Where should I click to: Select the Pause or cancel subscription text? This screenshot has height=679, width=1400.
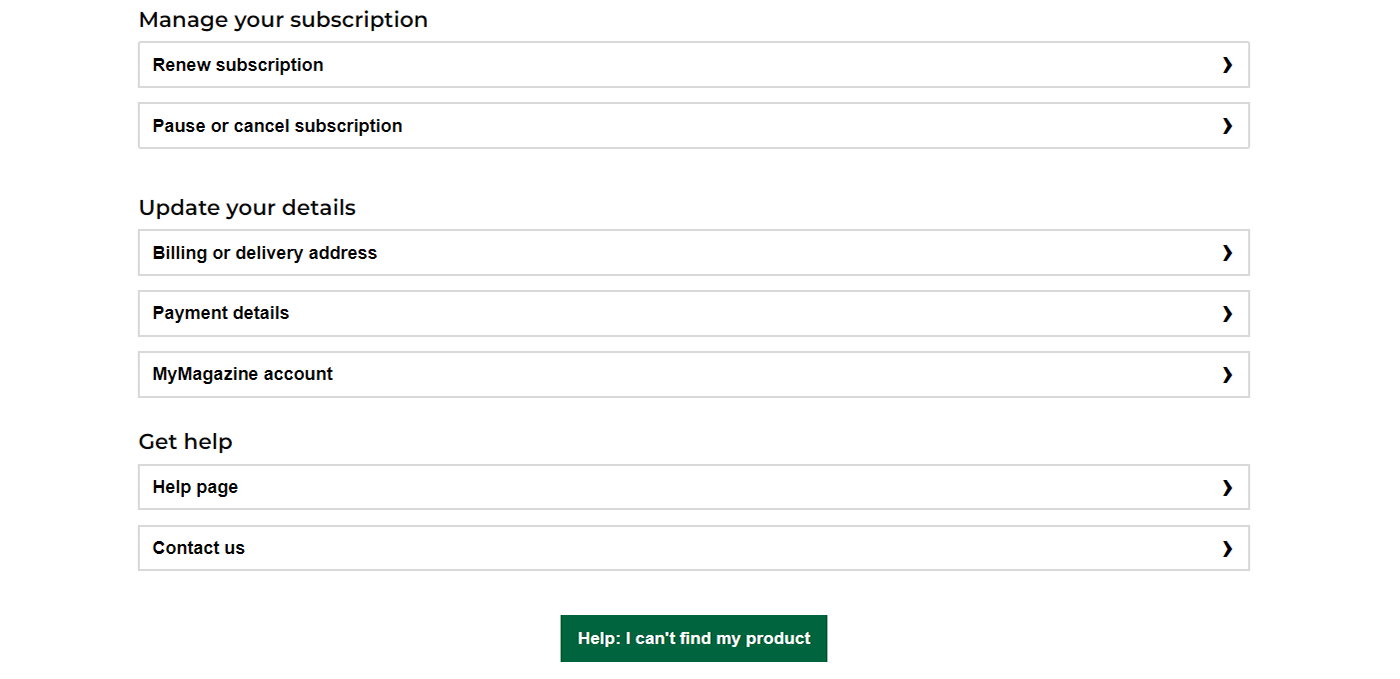[x=277, y=126]
